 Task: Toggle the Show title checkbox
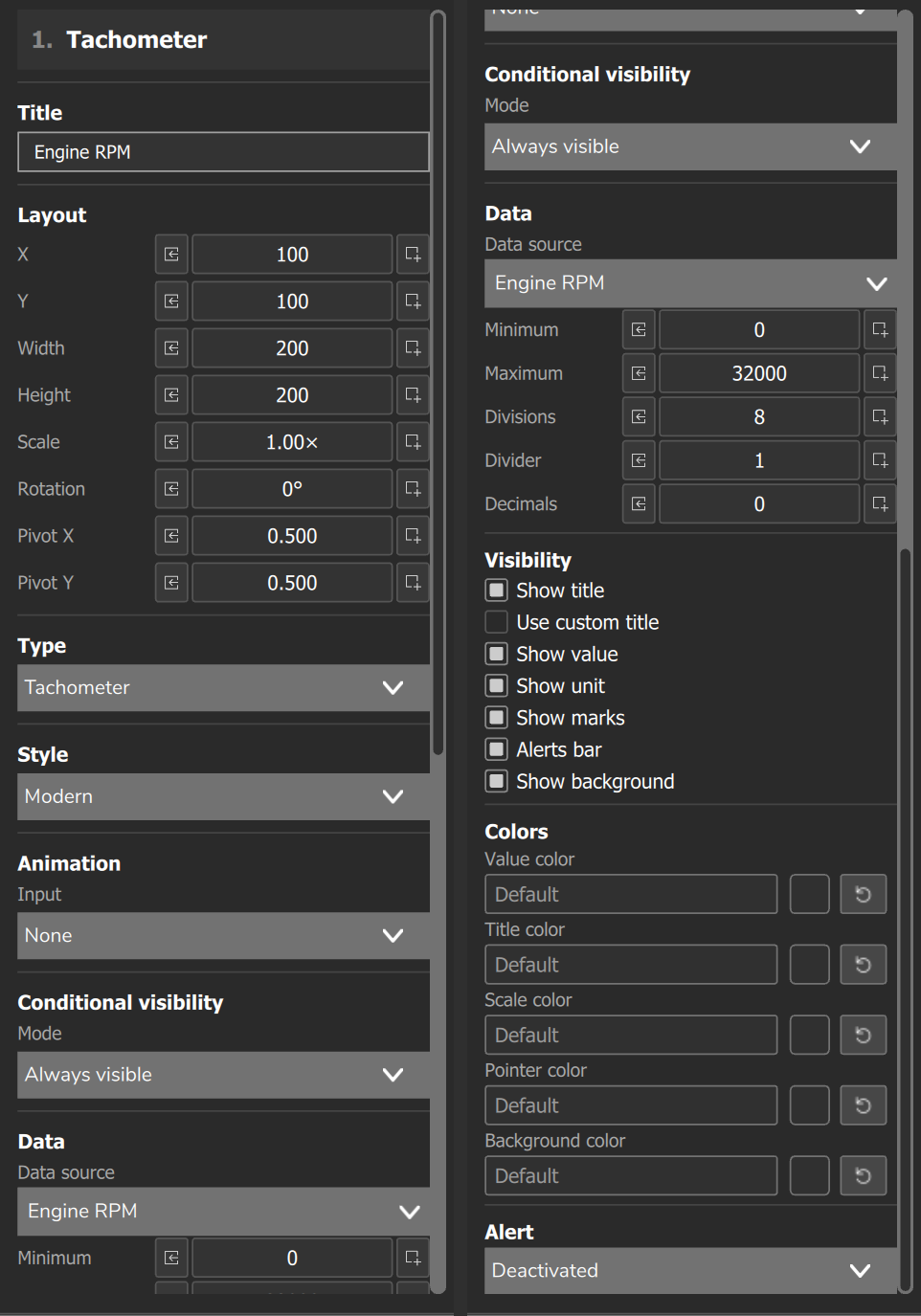496,591
